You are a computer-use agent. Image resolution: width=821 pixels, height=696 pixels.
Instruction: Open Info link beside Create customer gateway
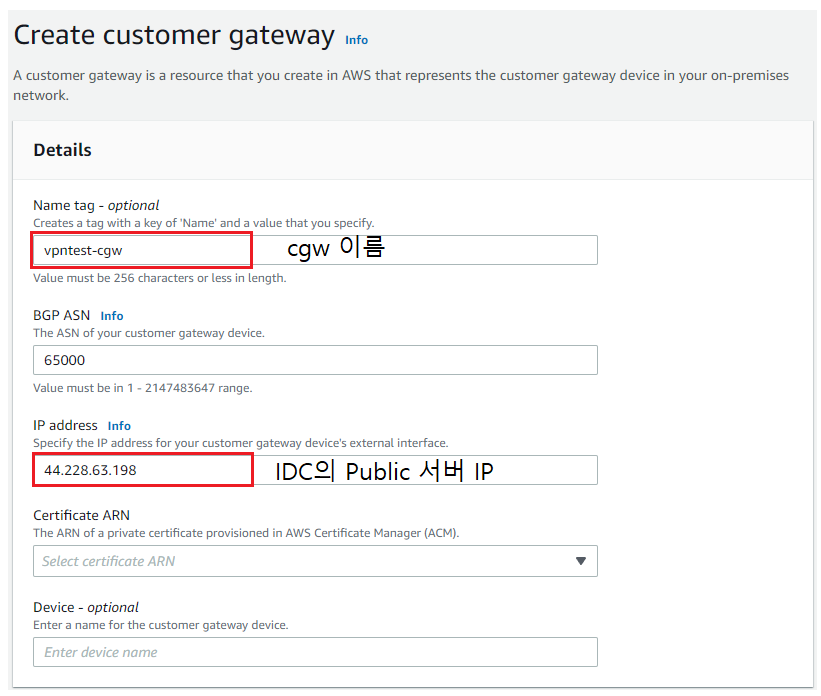pyautogui.click(x=356, y=40)
